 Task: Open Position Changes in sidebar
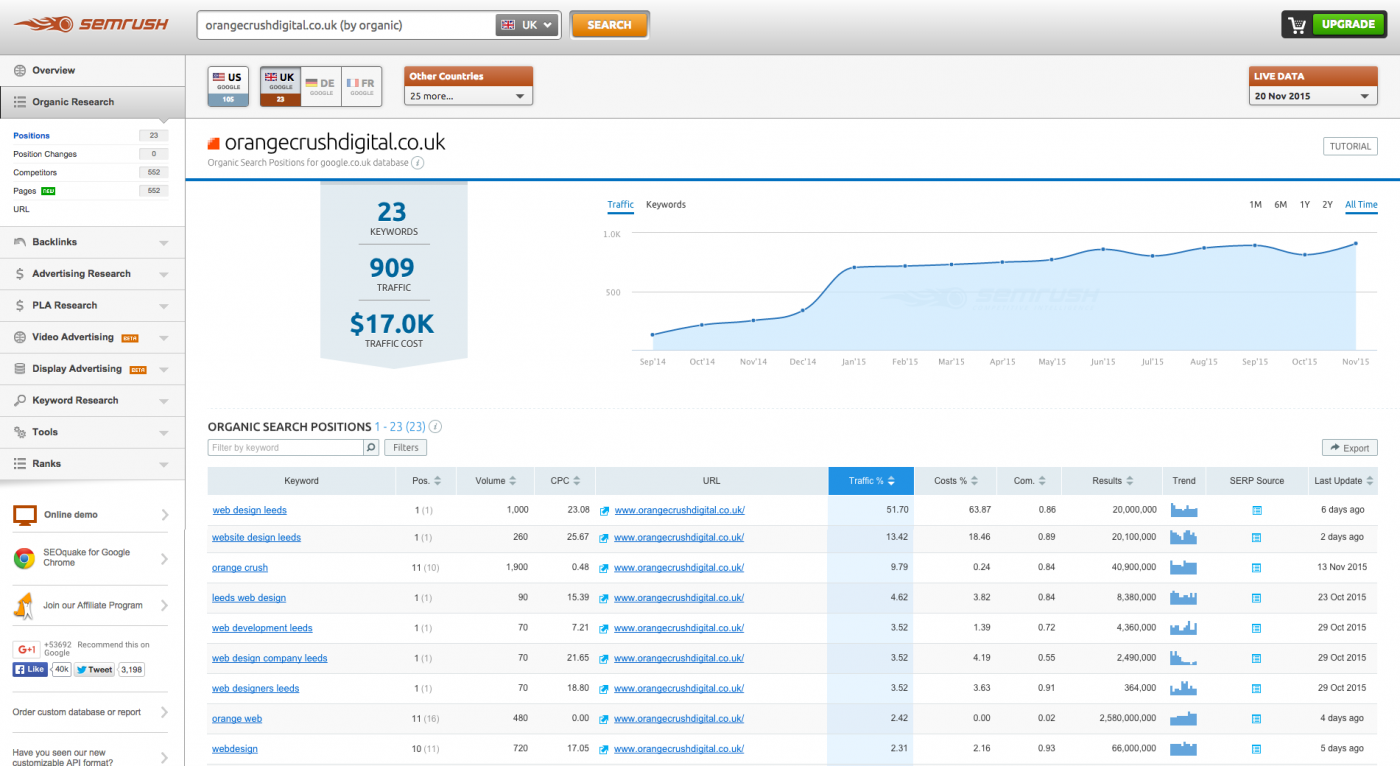point(45,154)
